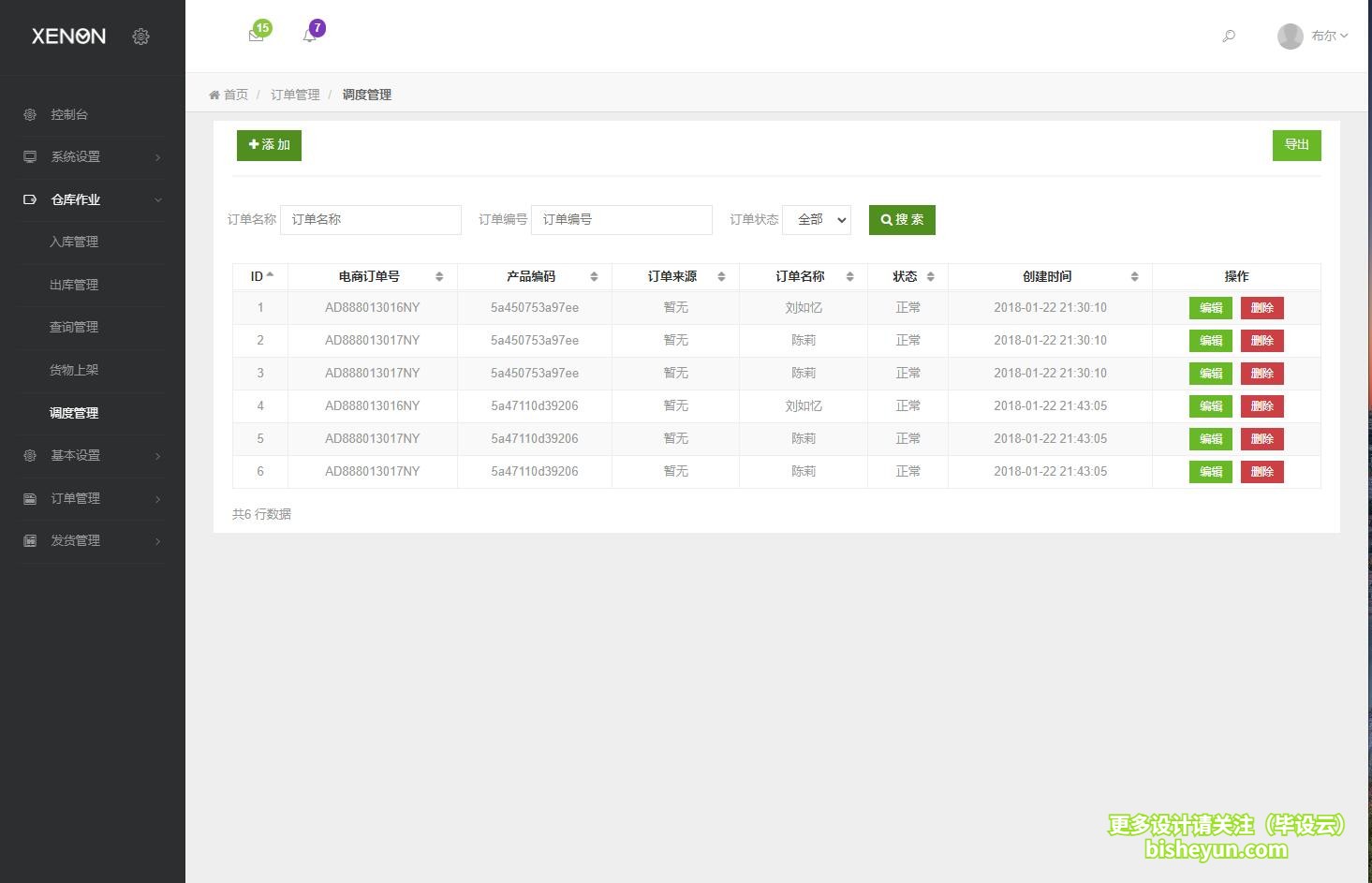Expand the 系统设置 sidebar menu

tap(92, 156)
